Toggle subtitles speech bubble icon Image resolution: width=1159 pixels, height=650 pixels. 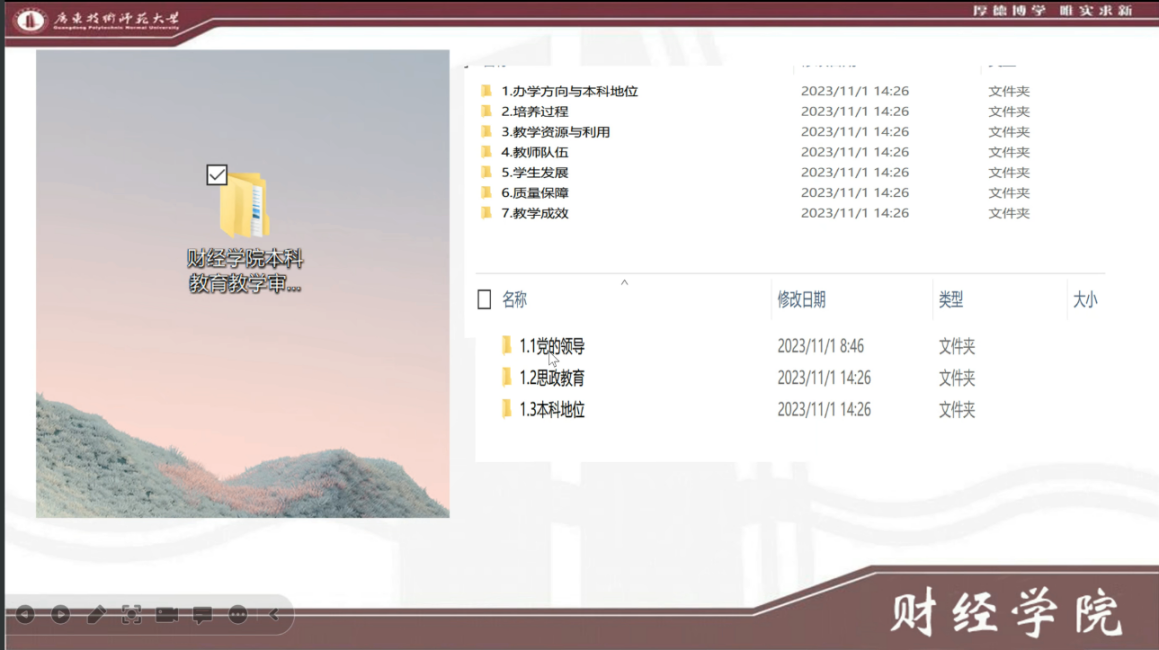click(202, 614)
